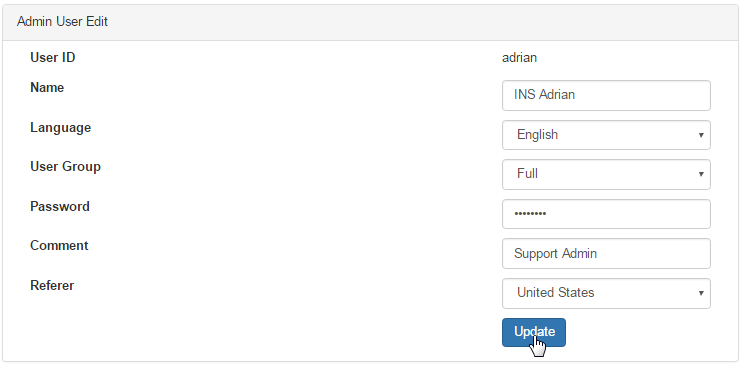Click the 'Comment' field label
742x365 pixels.
click(59, 246)
